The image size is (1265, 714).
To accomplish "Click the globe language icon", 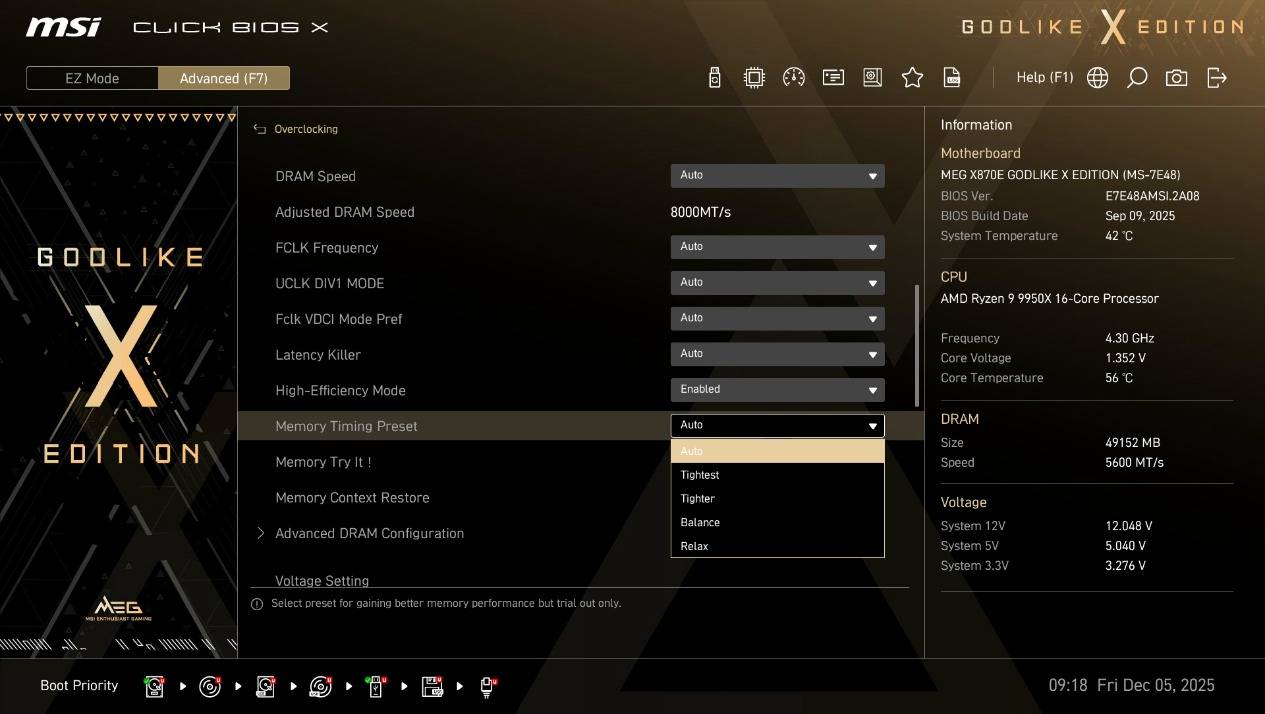I will click(1097, 78).
